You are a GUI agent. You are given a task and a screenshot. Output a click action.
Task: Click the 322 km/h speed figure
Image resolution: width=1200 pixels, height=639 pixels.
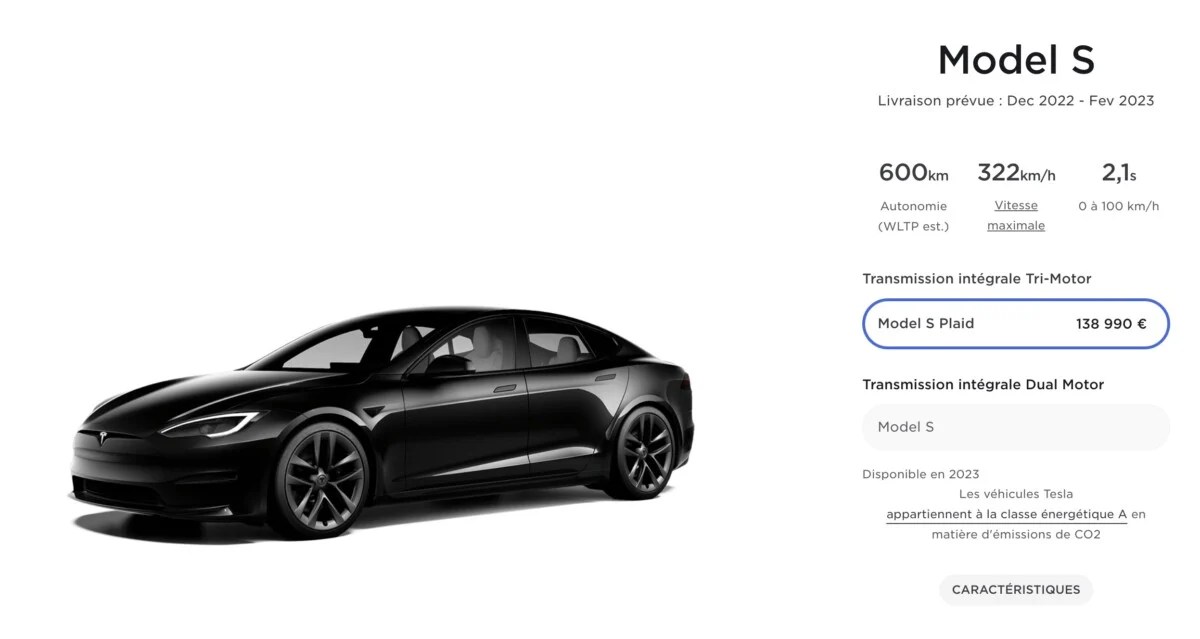[1016, 173]
